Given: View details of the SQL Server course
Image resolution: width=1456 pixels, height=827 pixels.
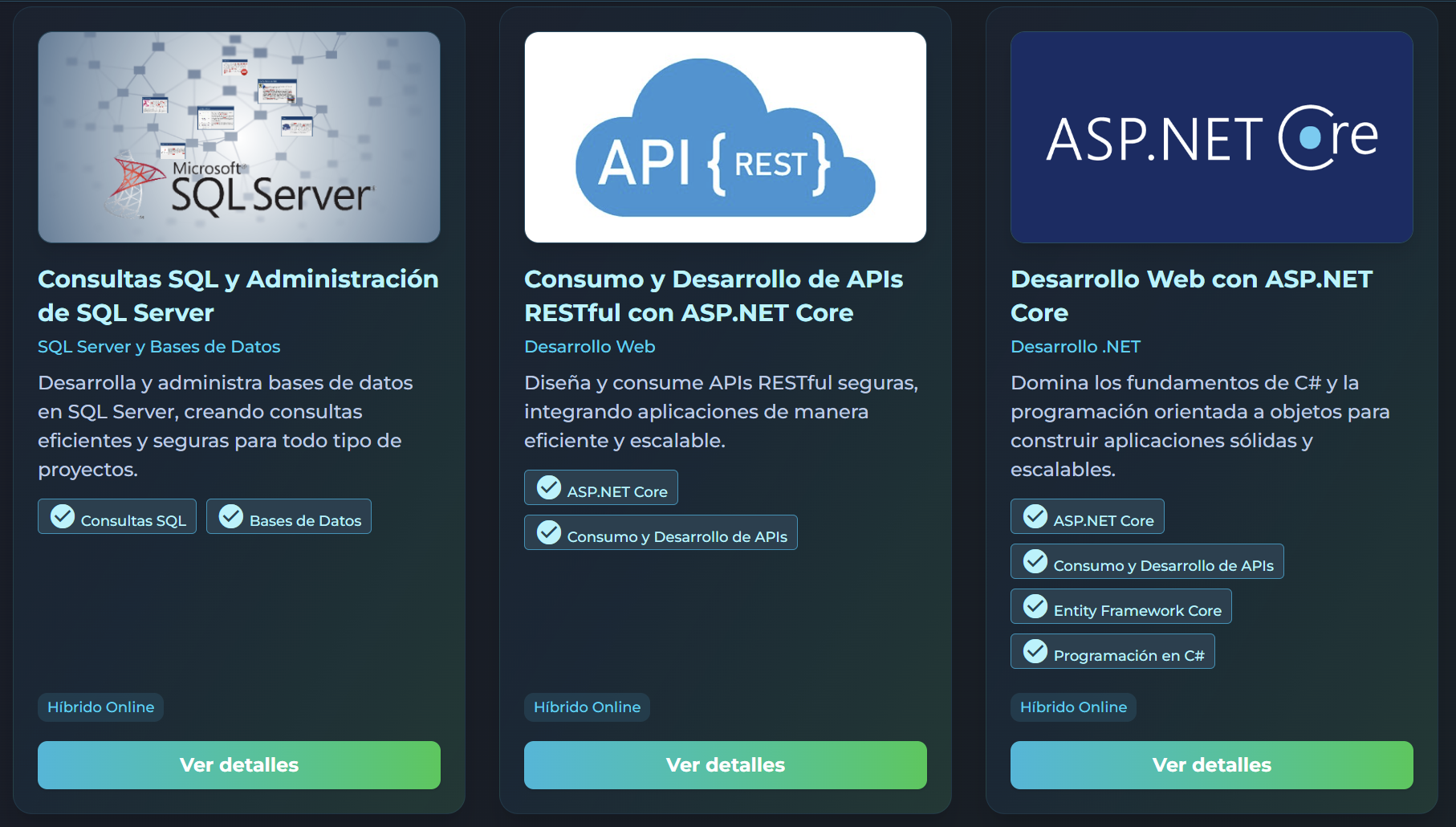Looking at the screenshot, I should click(x=239, y=765).
